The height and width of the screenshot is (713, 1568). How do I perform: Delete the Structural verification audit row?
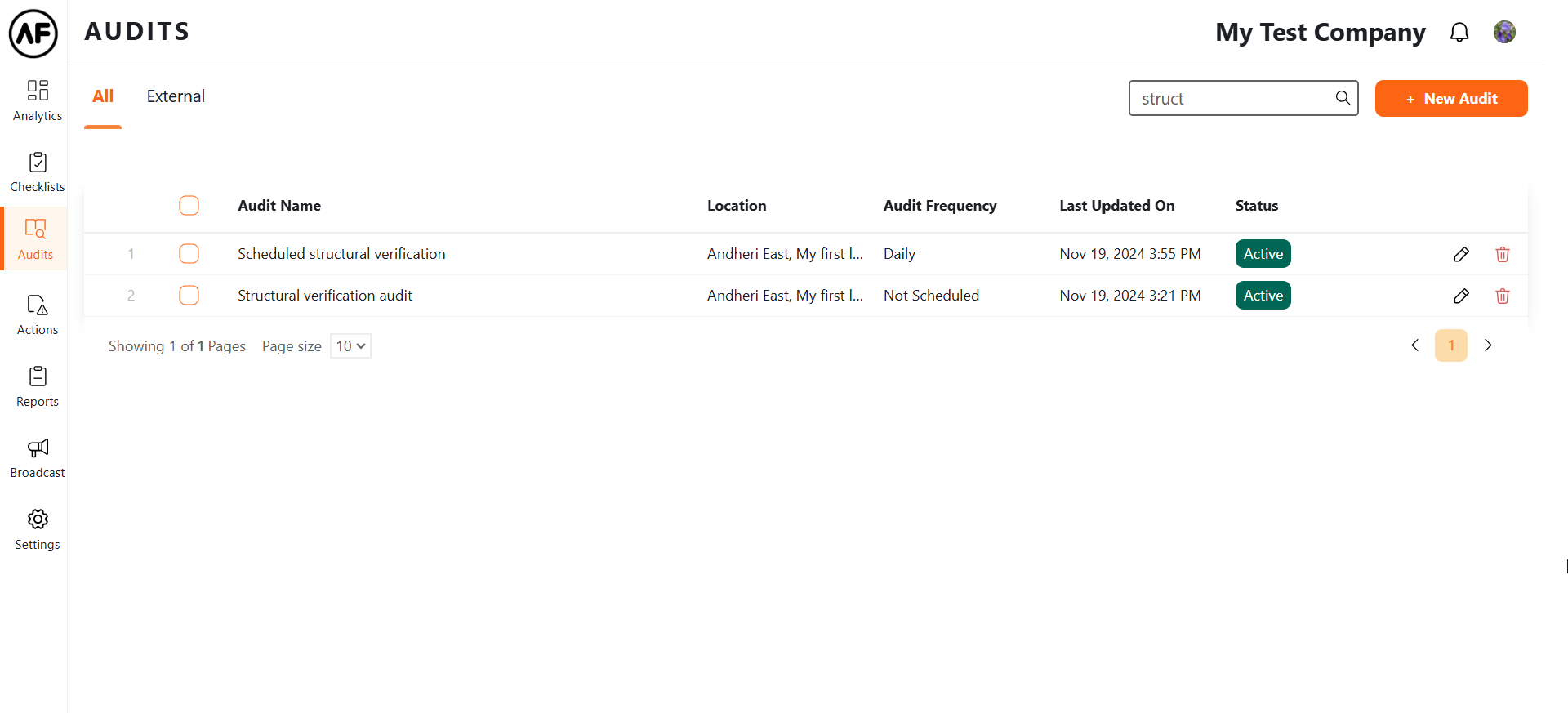click(1502, 296)
